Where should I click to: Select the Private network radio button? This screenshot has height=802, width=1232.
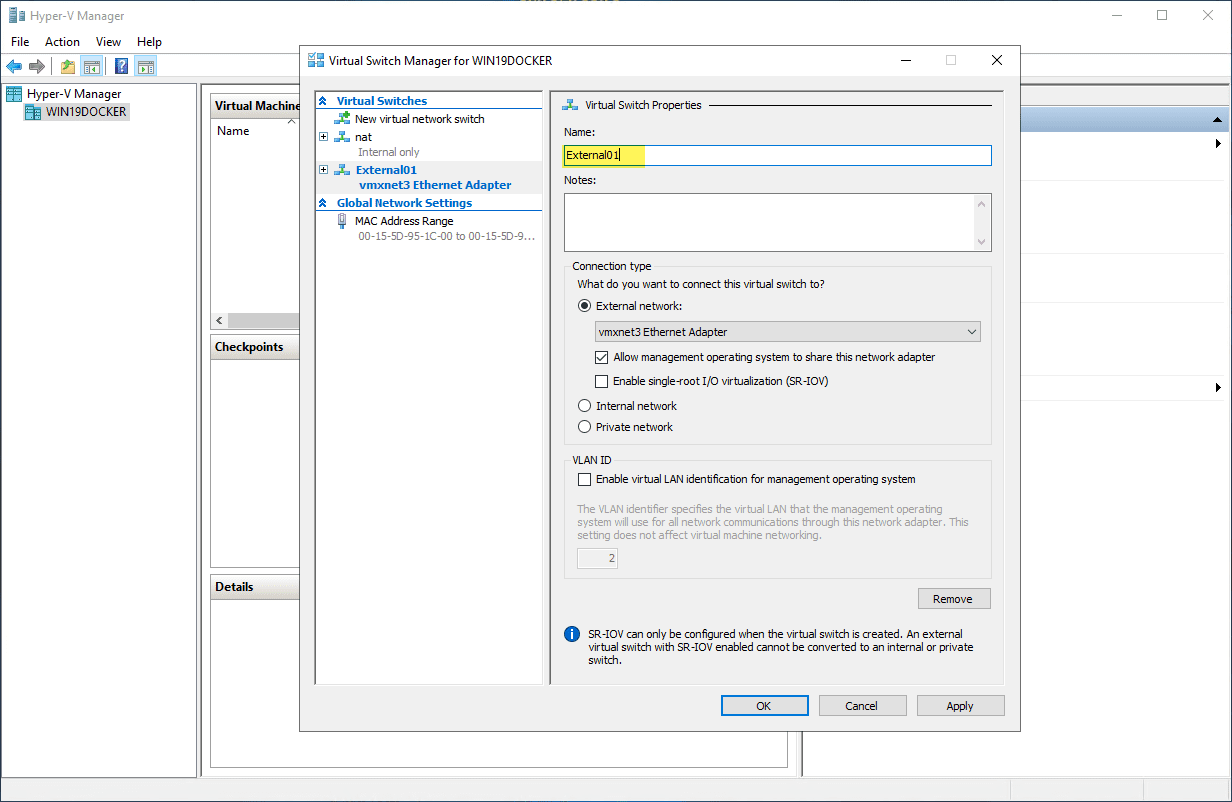coord(583,426)
